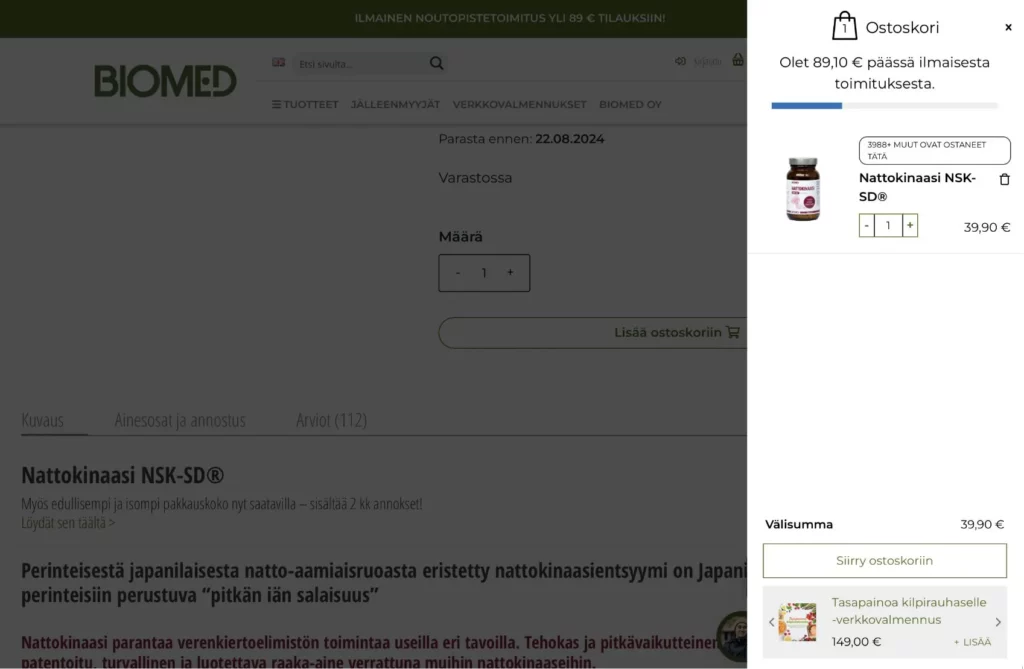Expand the Tuotteet hamburger menu
The height and width of the screenshot is (669, 1024).
305,105
